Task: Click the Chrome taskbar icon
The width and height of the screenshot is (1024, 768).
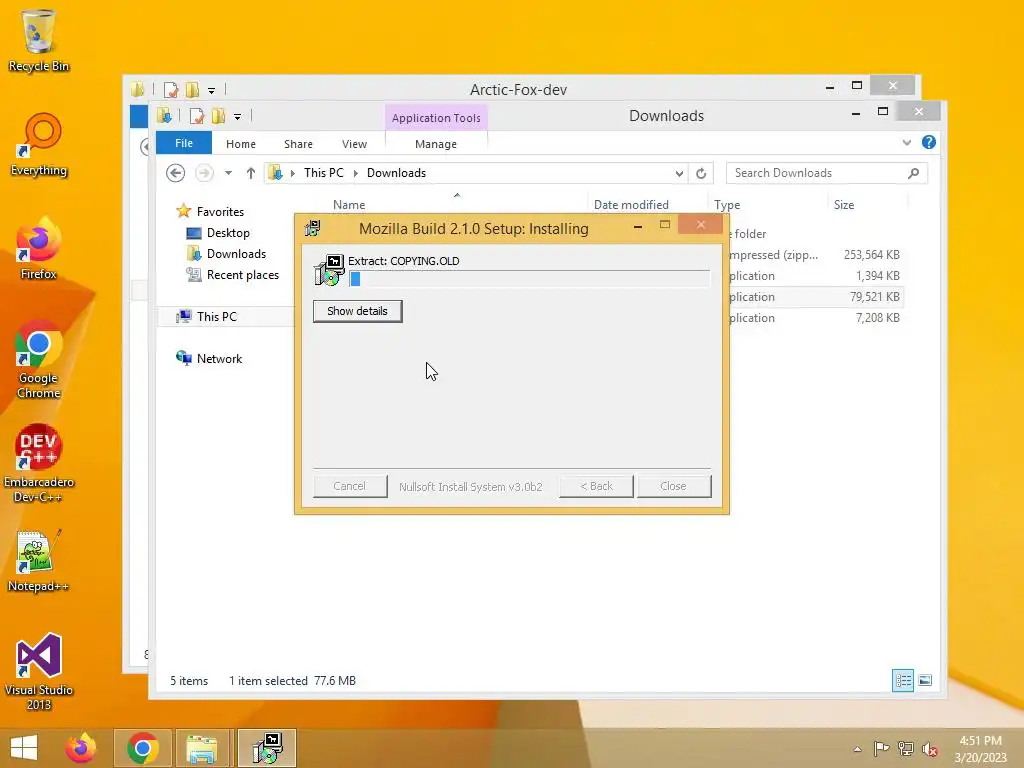Action: click(x=142, y=748)
